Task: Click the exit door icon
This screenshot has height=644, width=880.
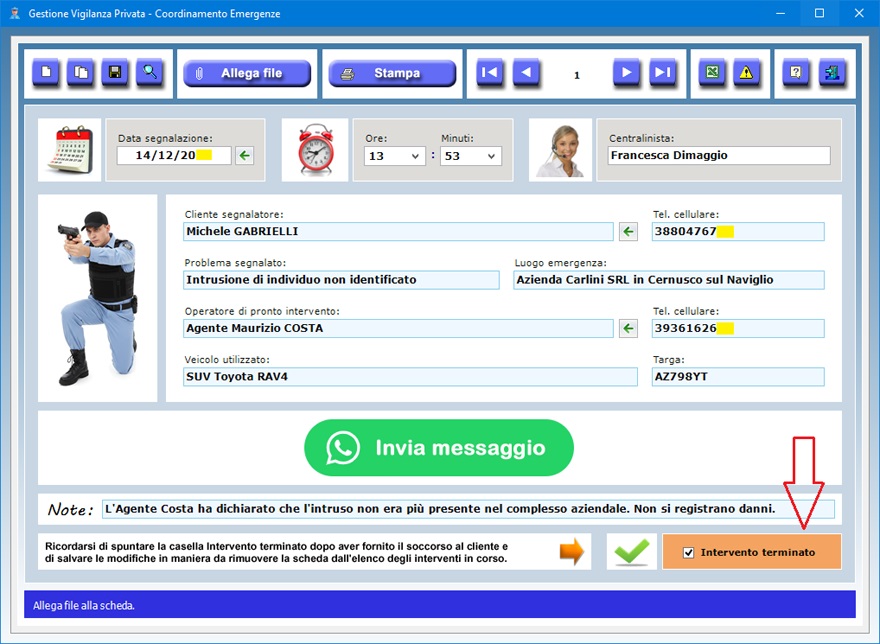Action: pos(832,73)
